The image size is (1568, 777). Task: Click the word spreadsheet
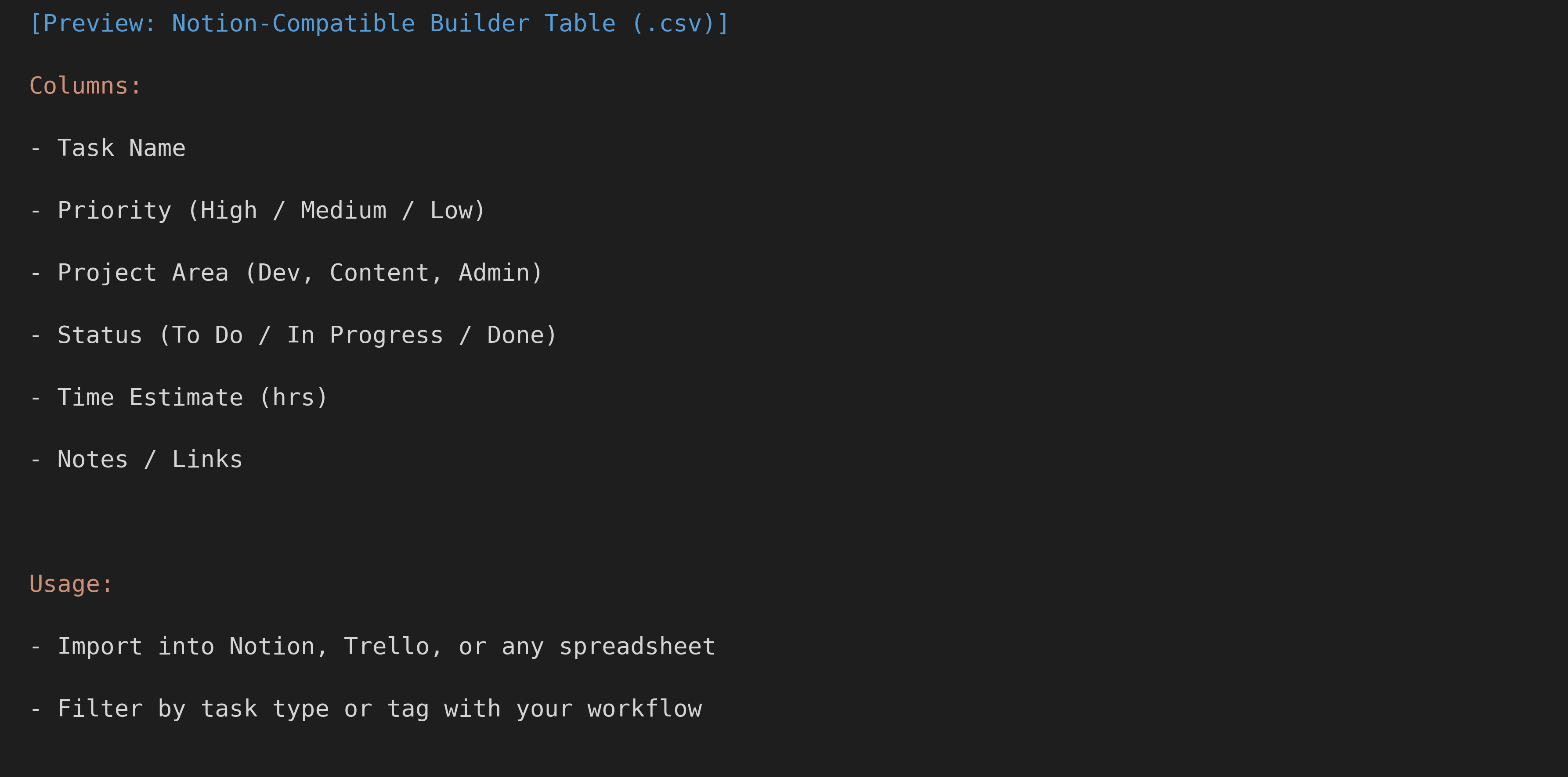point(637,646)
